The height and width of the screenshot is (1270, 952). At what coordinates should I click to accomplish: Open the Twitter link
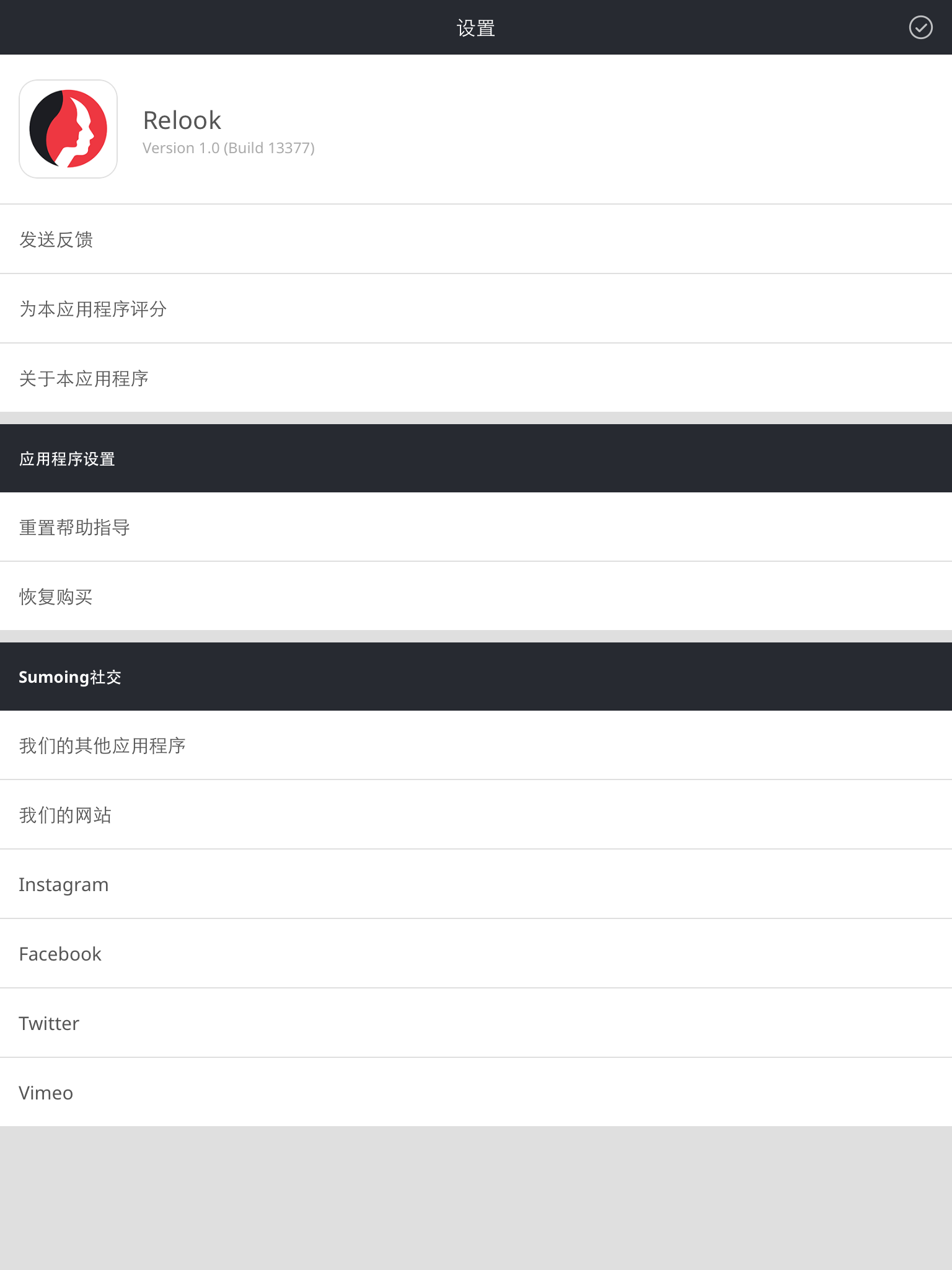coord(476,1023)
